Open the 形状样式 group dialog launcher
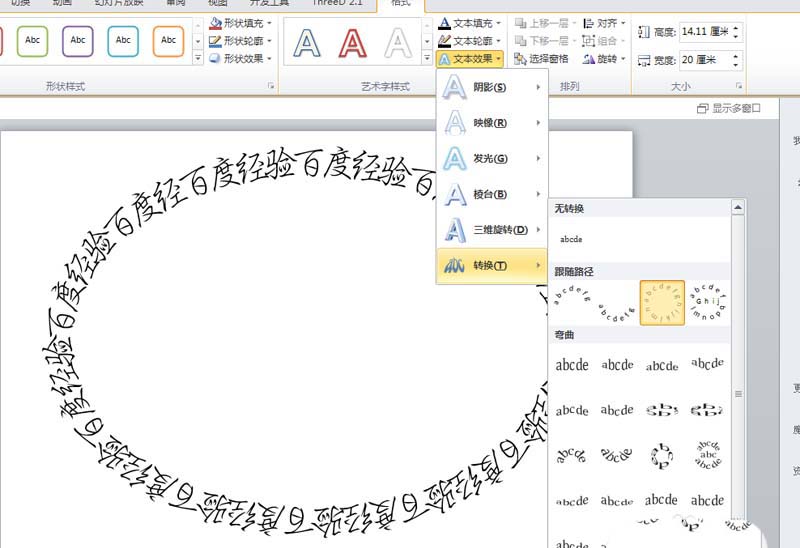This screenshot has height=548, width=800. 271,86
